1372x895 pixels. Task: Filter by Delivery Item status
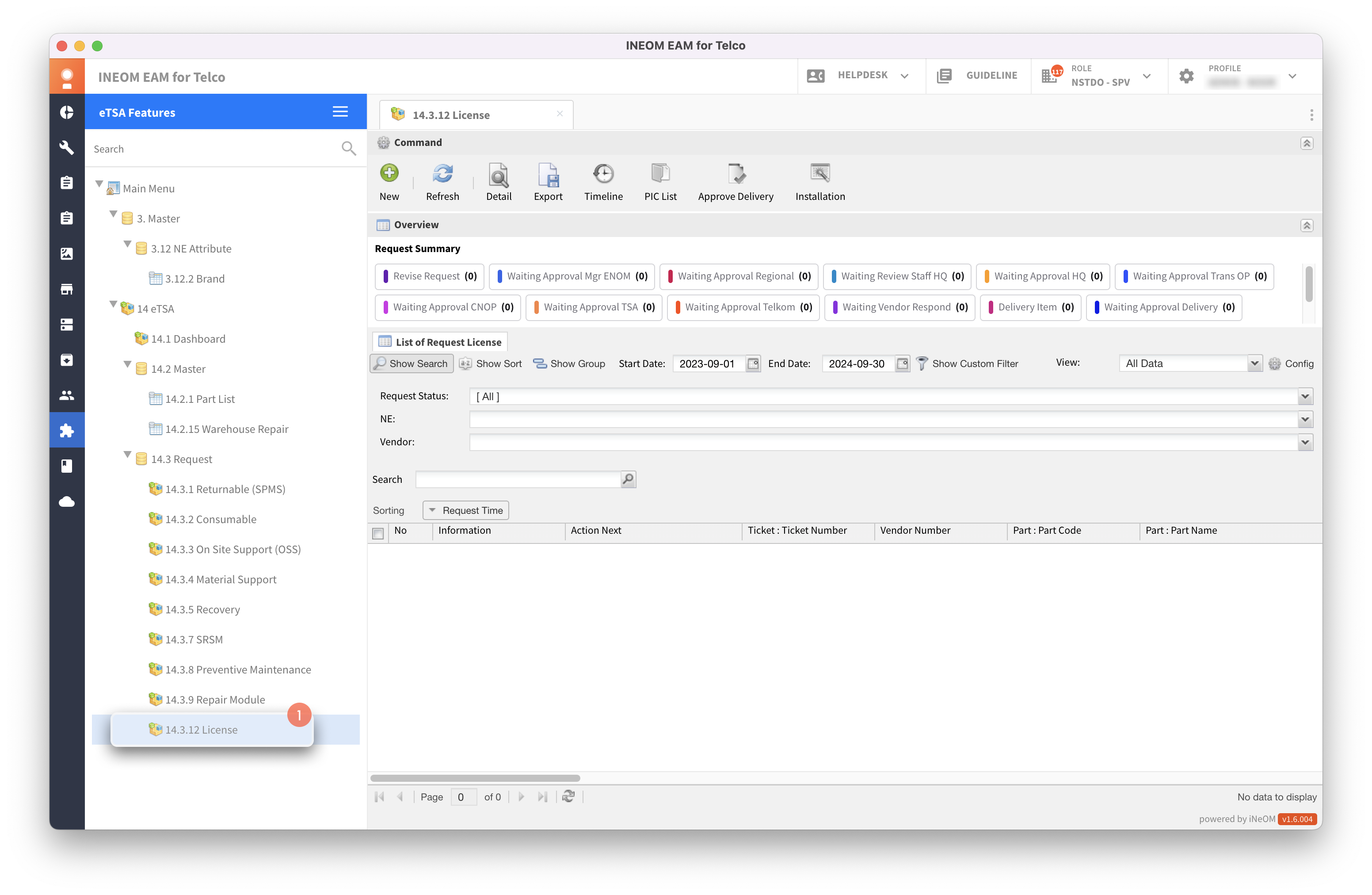point(1030,307)
